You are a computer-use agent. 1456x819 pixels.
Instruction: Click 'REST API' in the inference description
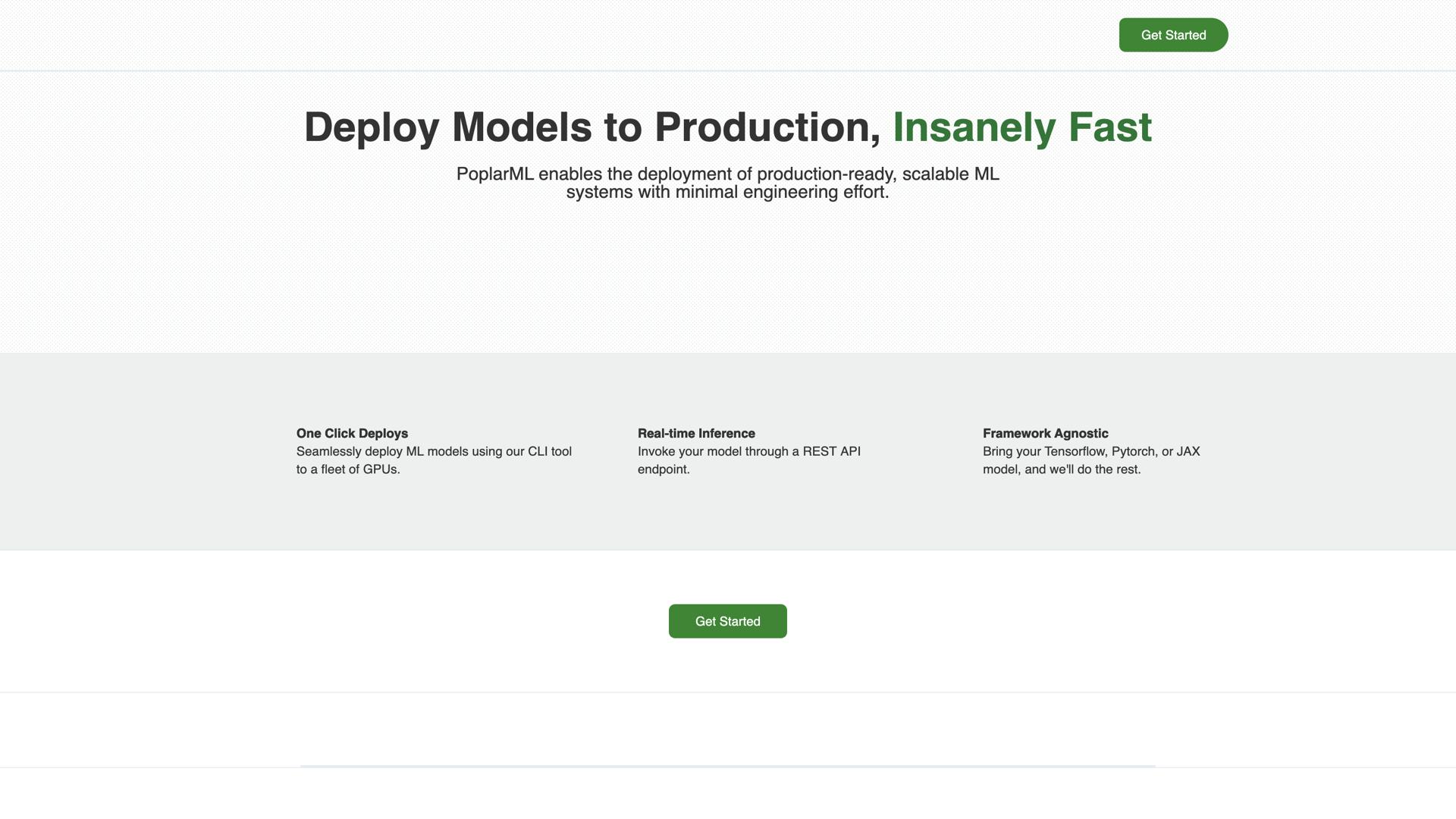click(x=831, y=452)
